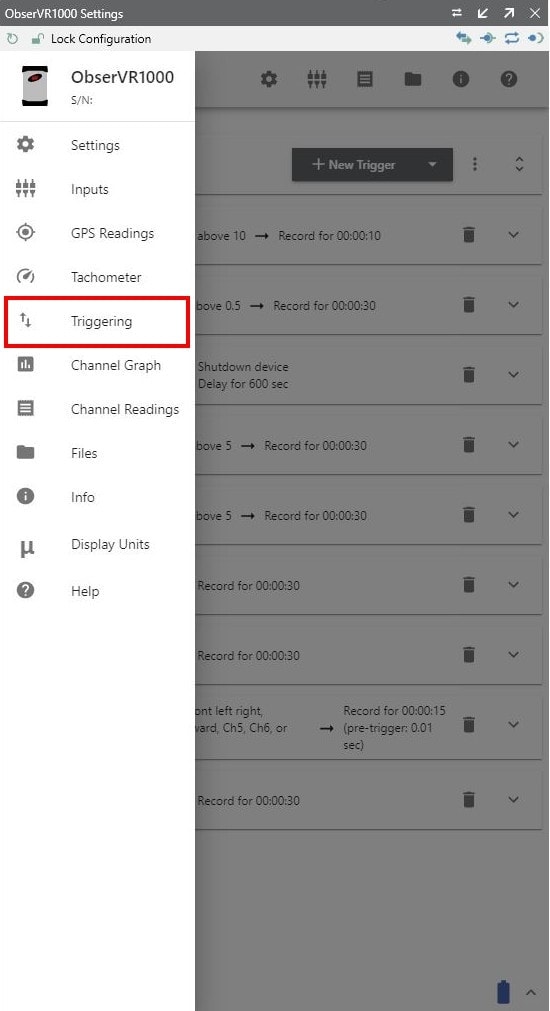Open the inputs icon in top toolbar
This screenshot has height=1011, width=550.
(x=317, y=79)
